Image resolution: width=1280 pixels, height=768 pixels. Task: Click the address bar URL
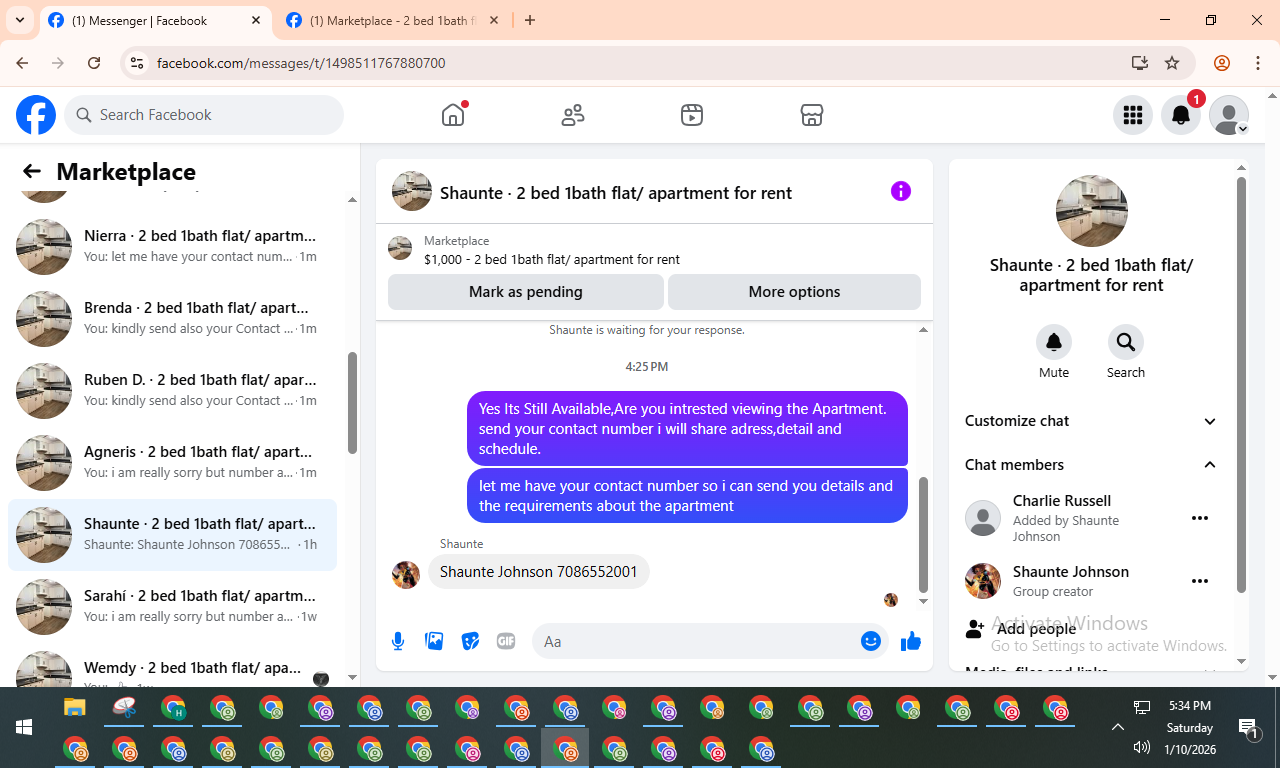tap(301, 63)
